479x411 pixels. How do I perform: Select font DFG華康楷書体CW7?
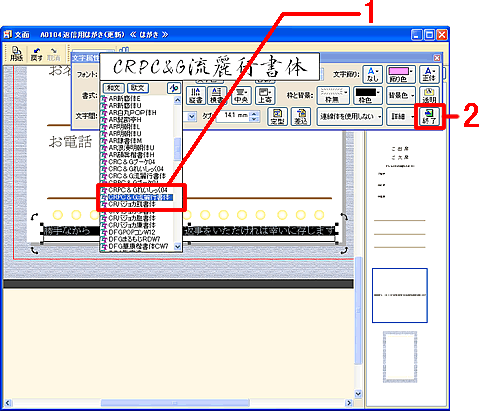point(138,246)
